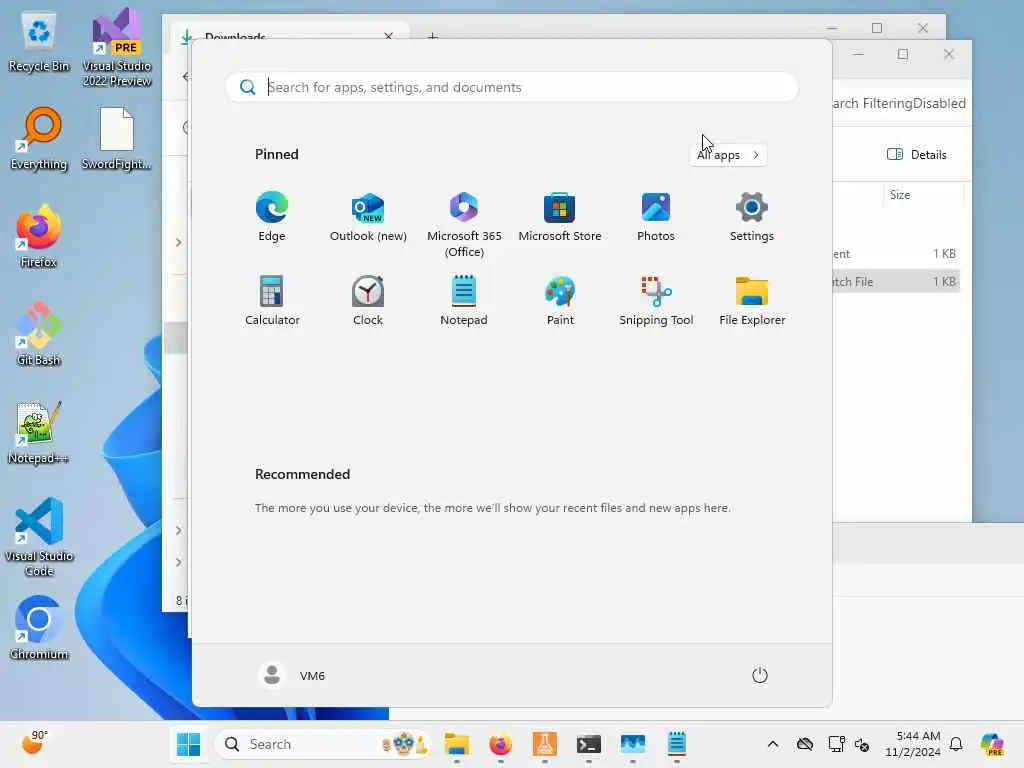Open File Explorer from the taskbar
Viewport: 1024px width, 768px height.
(456, 744)
